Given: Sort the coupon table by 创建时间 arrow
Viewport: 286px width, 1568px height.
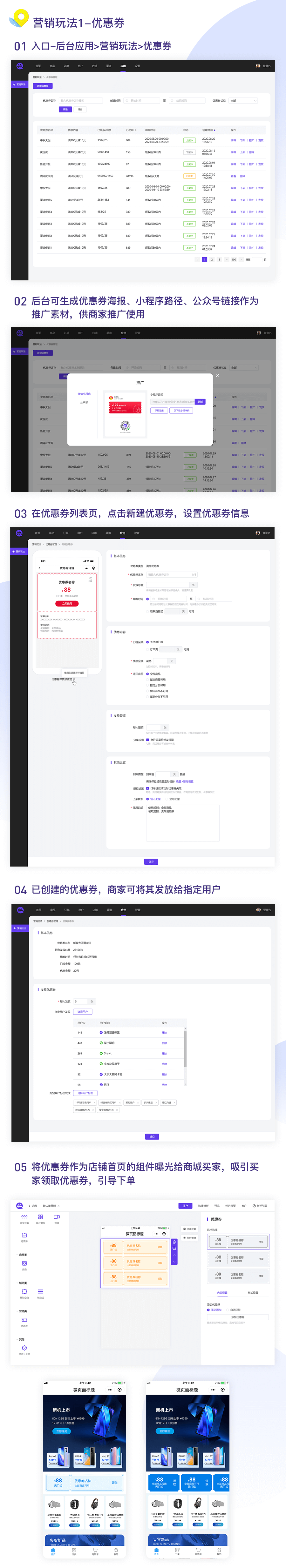Looking at the screenshot, I should click(x=214, y=130).
